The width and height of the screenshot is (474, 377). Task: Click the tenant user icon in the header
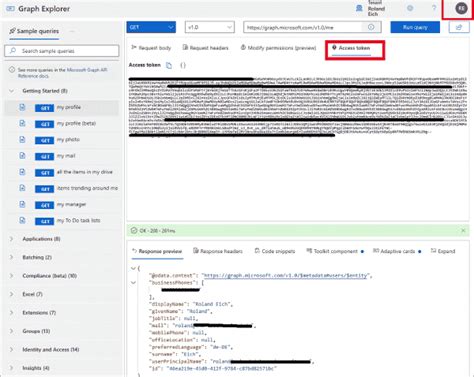tap(359, 8)
